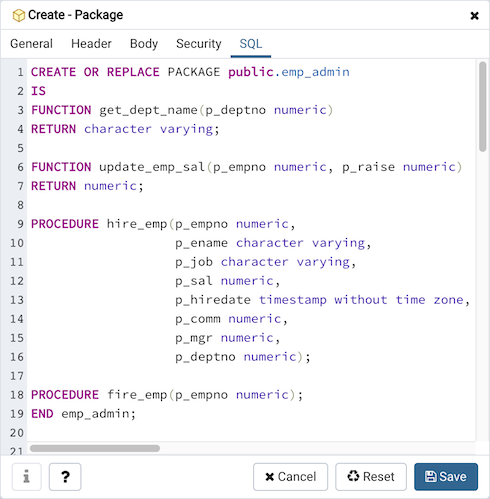
Task: Click 'fire_emp' procedure name on line 18
Action: pos(137,395)
